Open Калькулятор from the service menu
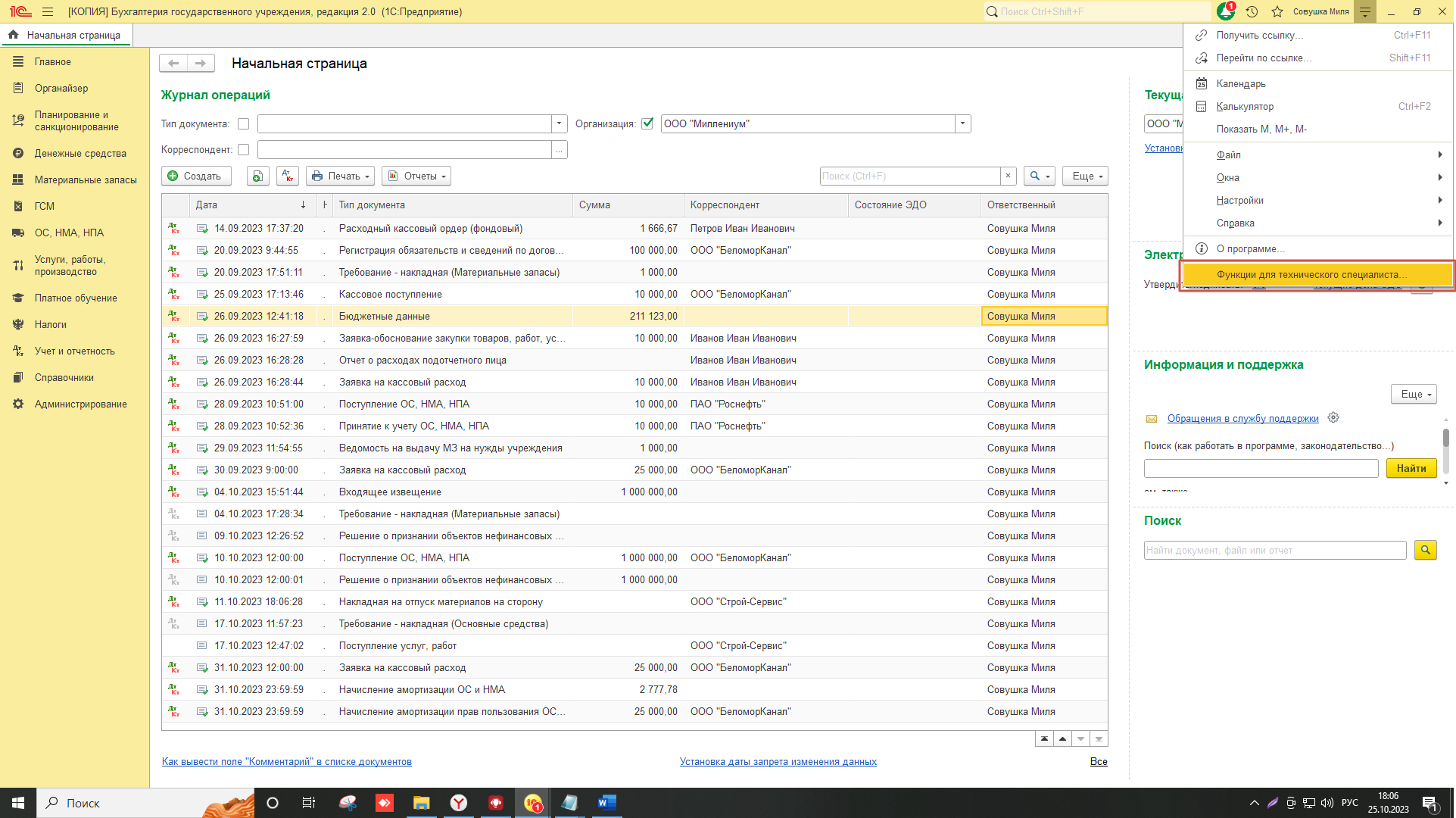 click(x=1317, y=106)
